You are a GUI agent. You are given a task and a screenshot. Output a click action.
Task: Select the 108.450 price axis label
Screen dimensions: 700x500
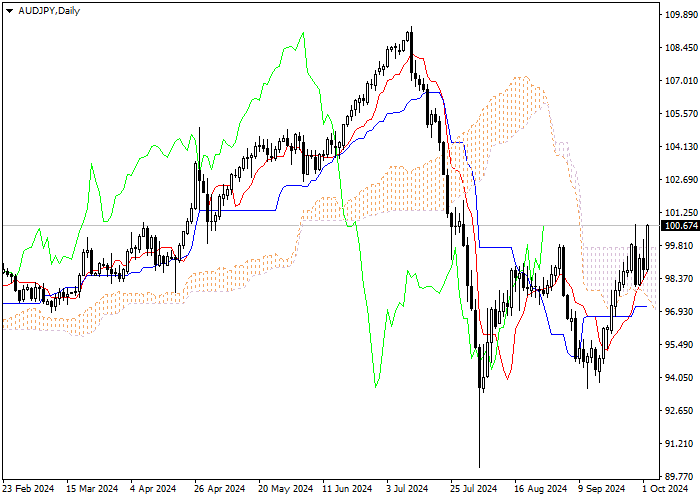coord(681,48)
